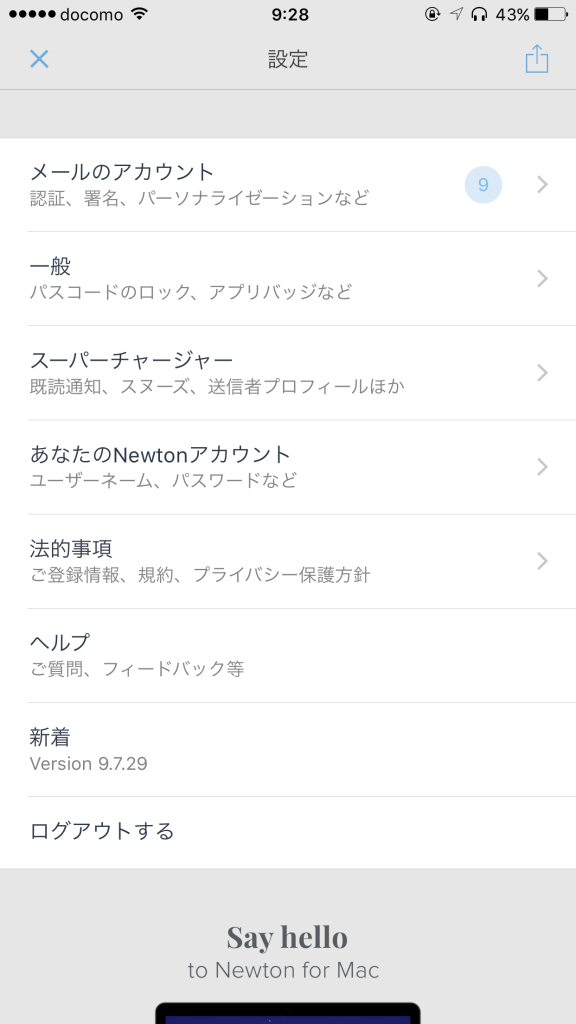The height and width of the screenshot is (1024, 576).
Task: Tap the battery indicator in status bar
Action: point(551,14)
